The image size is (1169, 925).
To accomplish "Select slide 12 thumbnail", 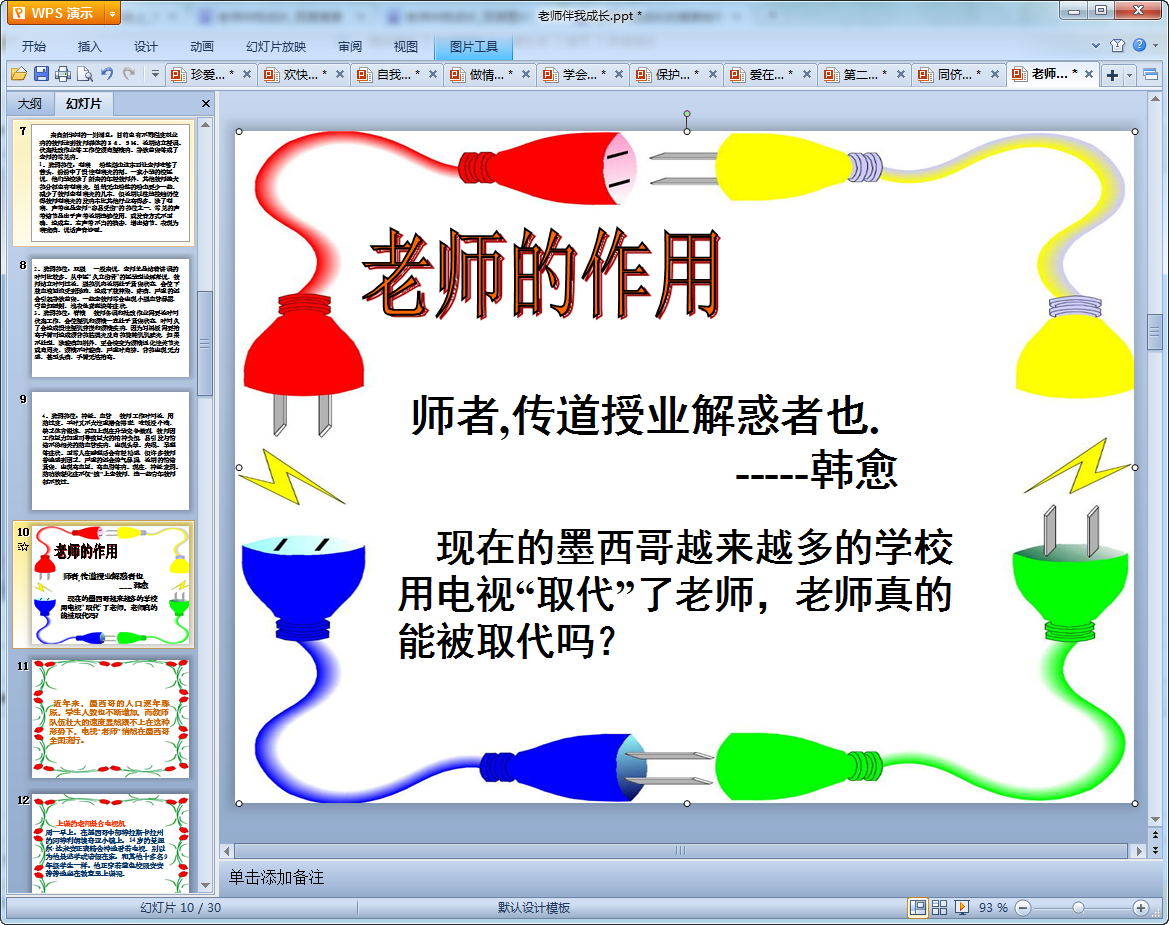I will pyautogui.click(x=110, y=842).
